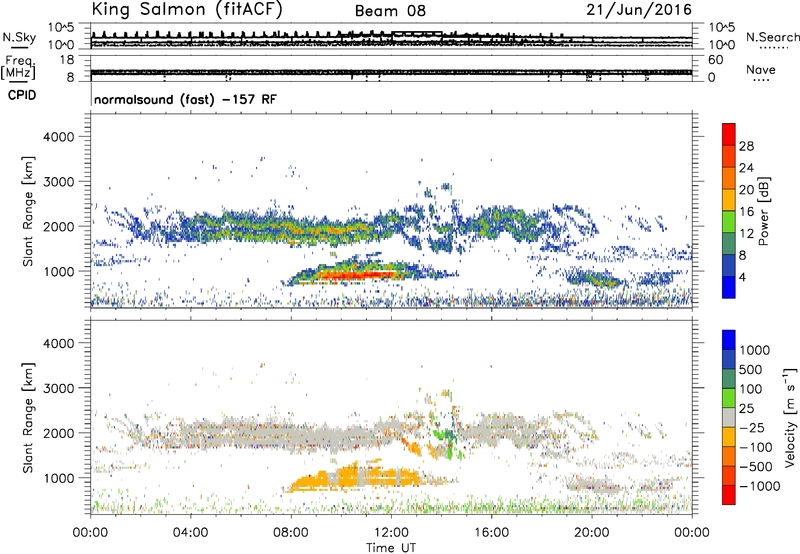Click the 4000 label on power panel axis
This screenshot has height=554, width=800.
click(x=58, y=137)
